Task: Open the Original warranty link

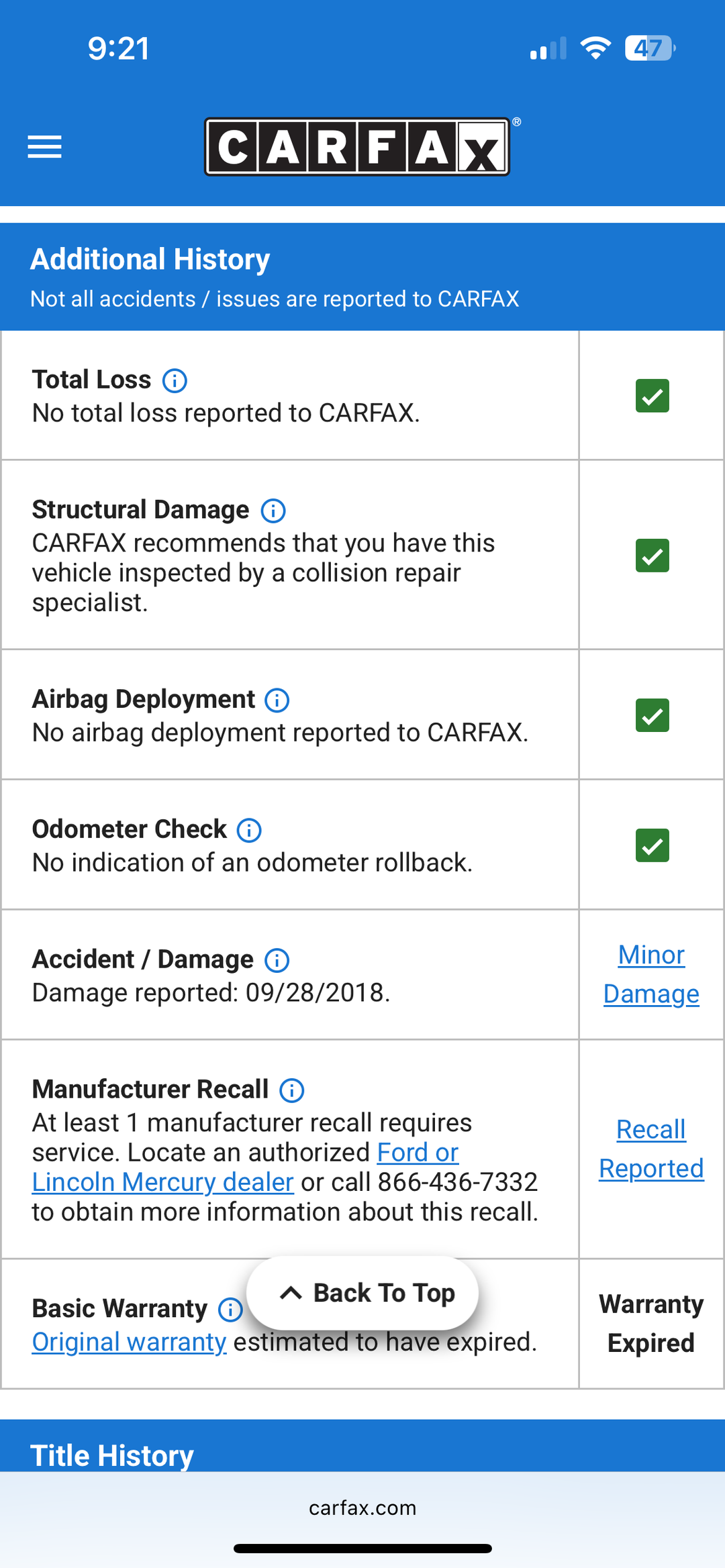Action: click(129, 1342)
